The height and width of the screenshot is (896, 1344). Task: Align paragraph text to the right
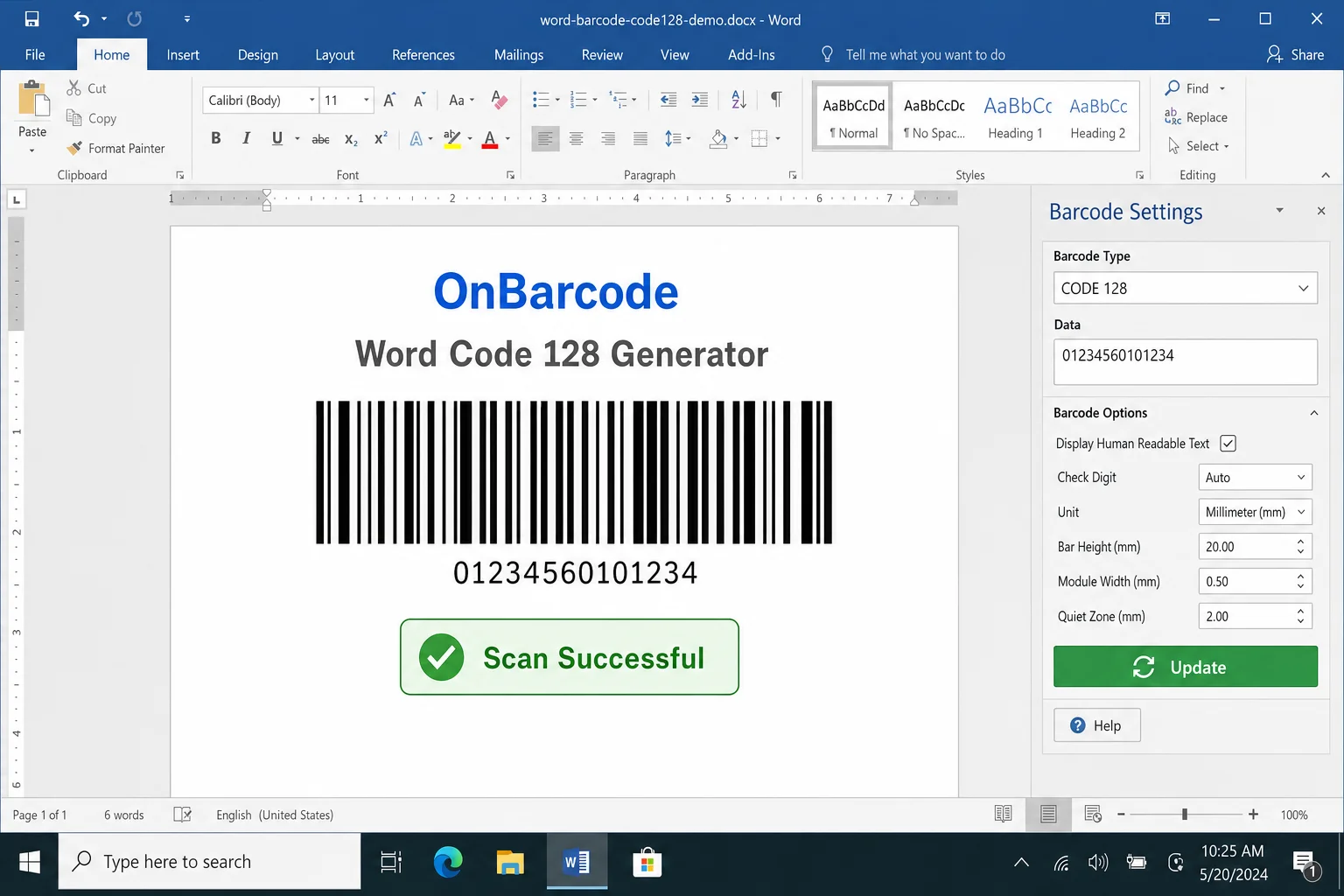click(x=608, y=138)
